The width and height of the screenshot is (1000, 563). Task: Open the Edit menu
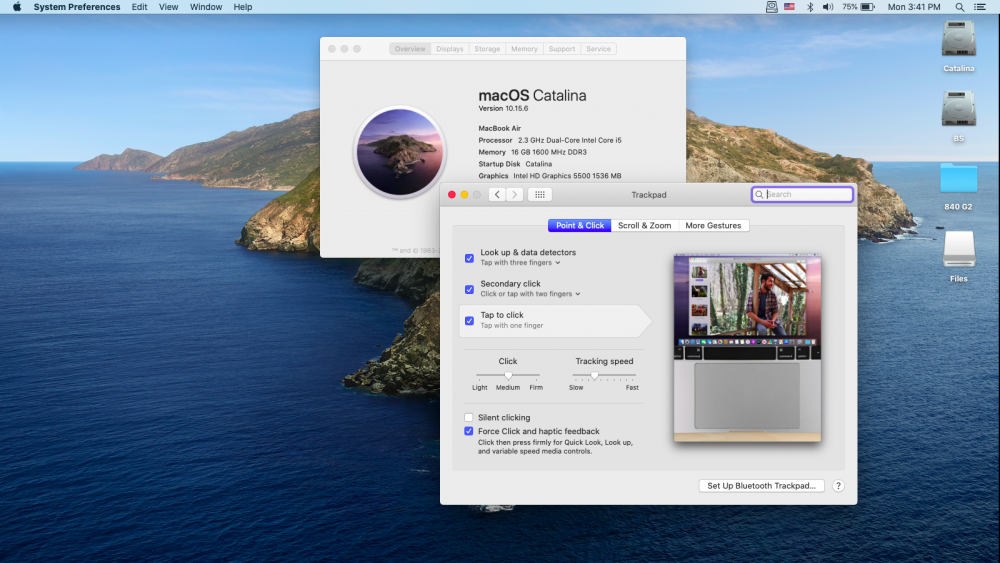pos(139,7)
